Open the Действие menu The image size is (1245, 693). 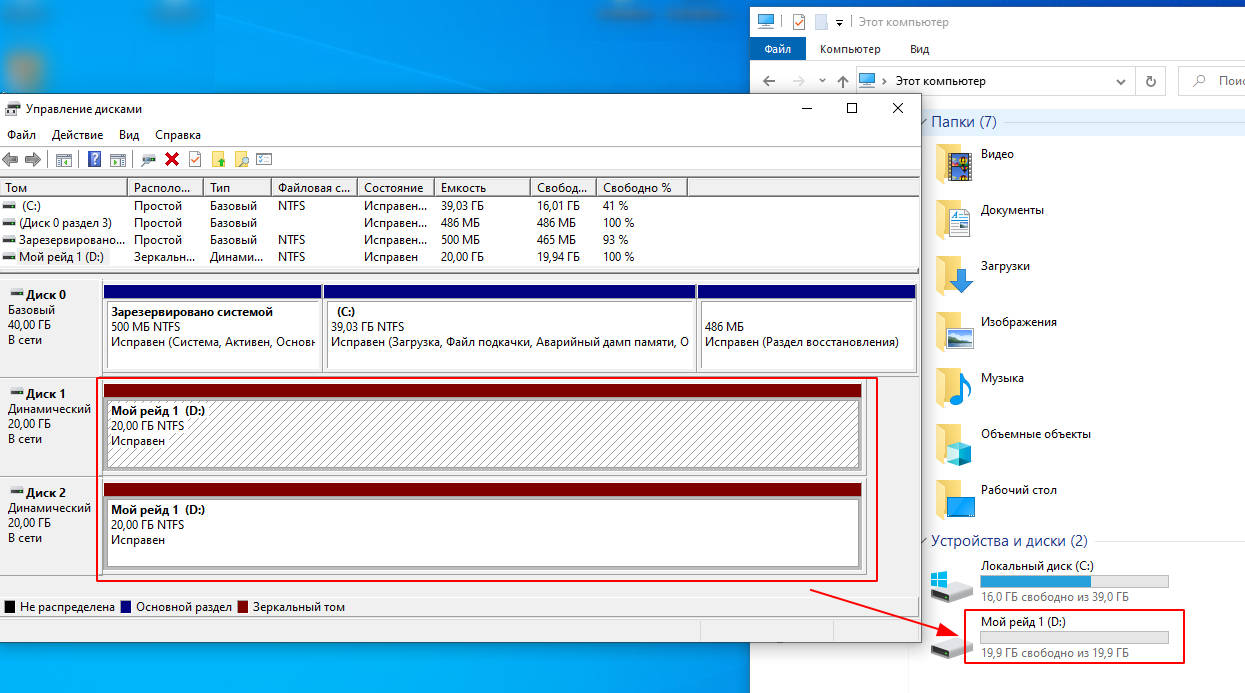[77, 135]
